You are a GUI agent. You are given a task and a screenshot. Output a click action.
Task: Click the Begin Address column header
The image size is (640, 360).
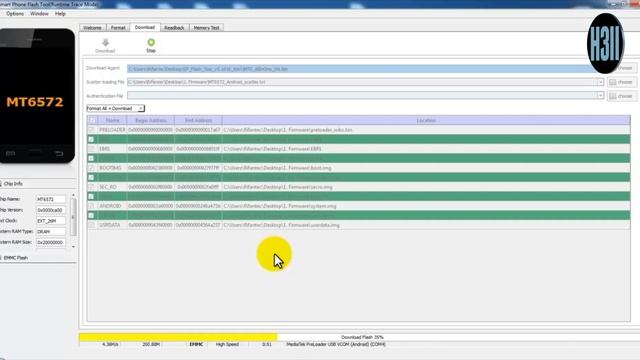[x=151, y=120]
